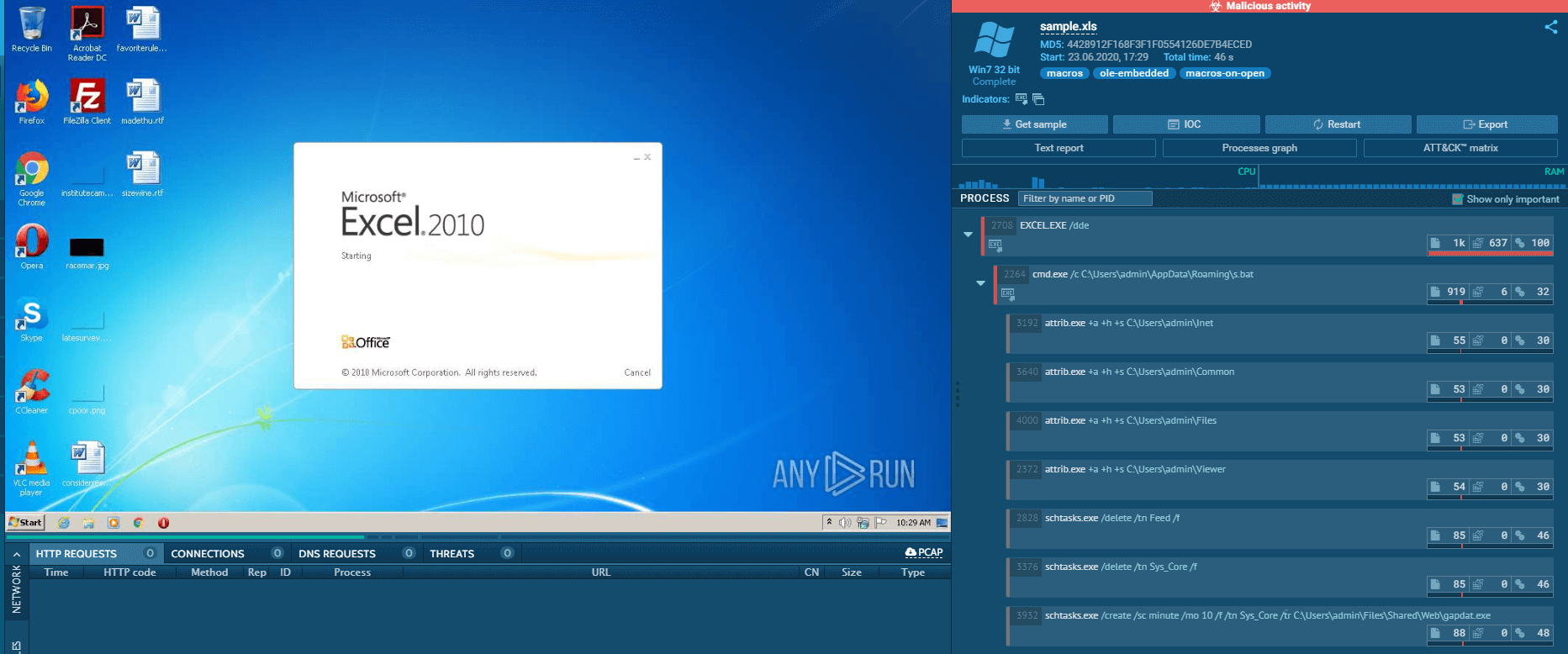Select the Acrobat Reader DC desktop icon
Viewport: 1568px width, 654px height.
click(87, 34)
